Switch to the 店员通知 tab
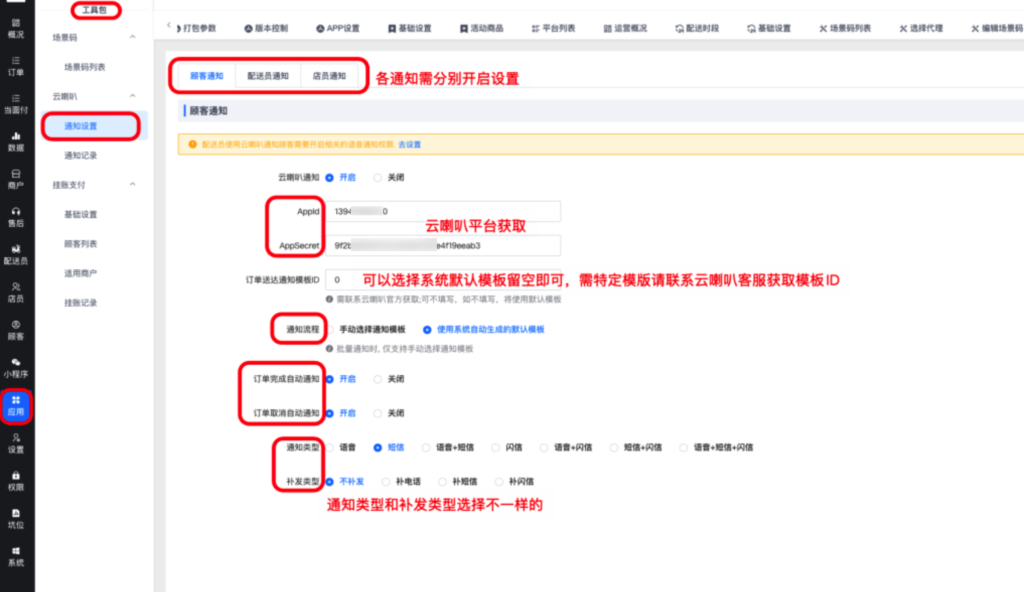Viewport: 1024px width, 592px height. [329, 76]
